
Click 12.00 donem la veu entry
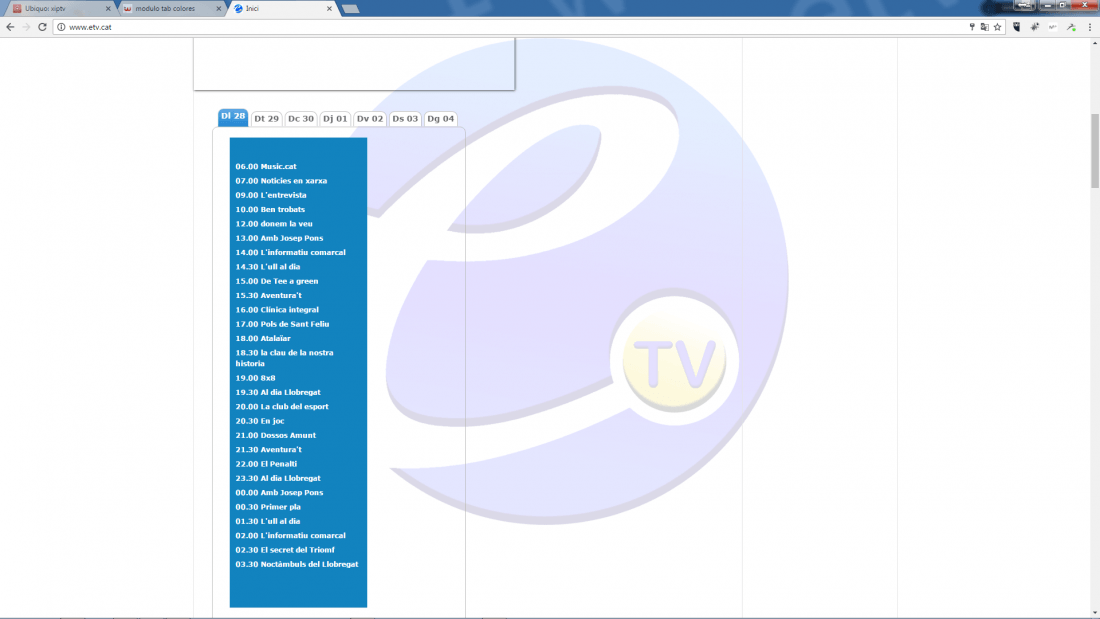pyautogui.click(x=274, y=224)
